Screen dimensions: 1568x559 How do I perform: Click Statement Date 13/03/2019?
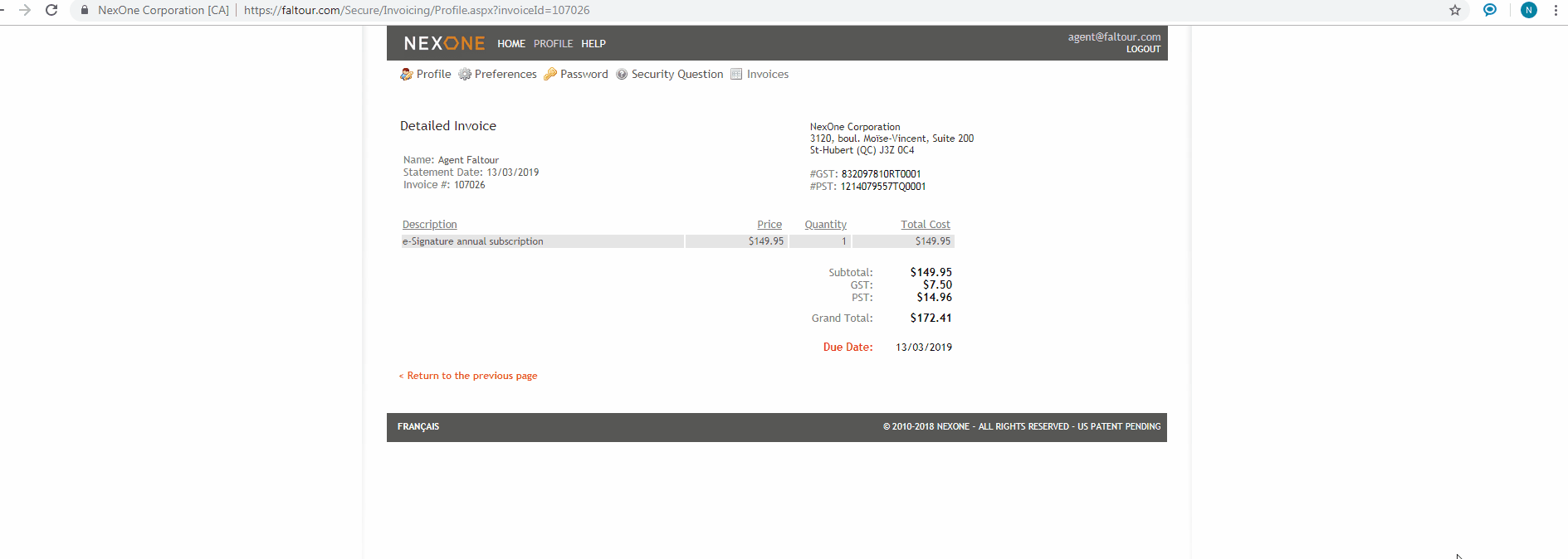tap(513, 173)
